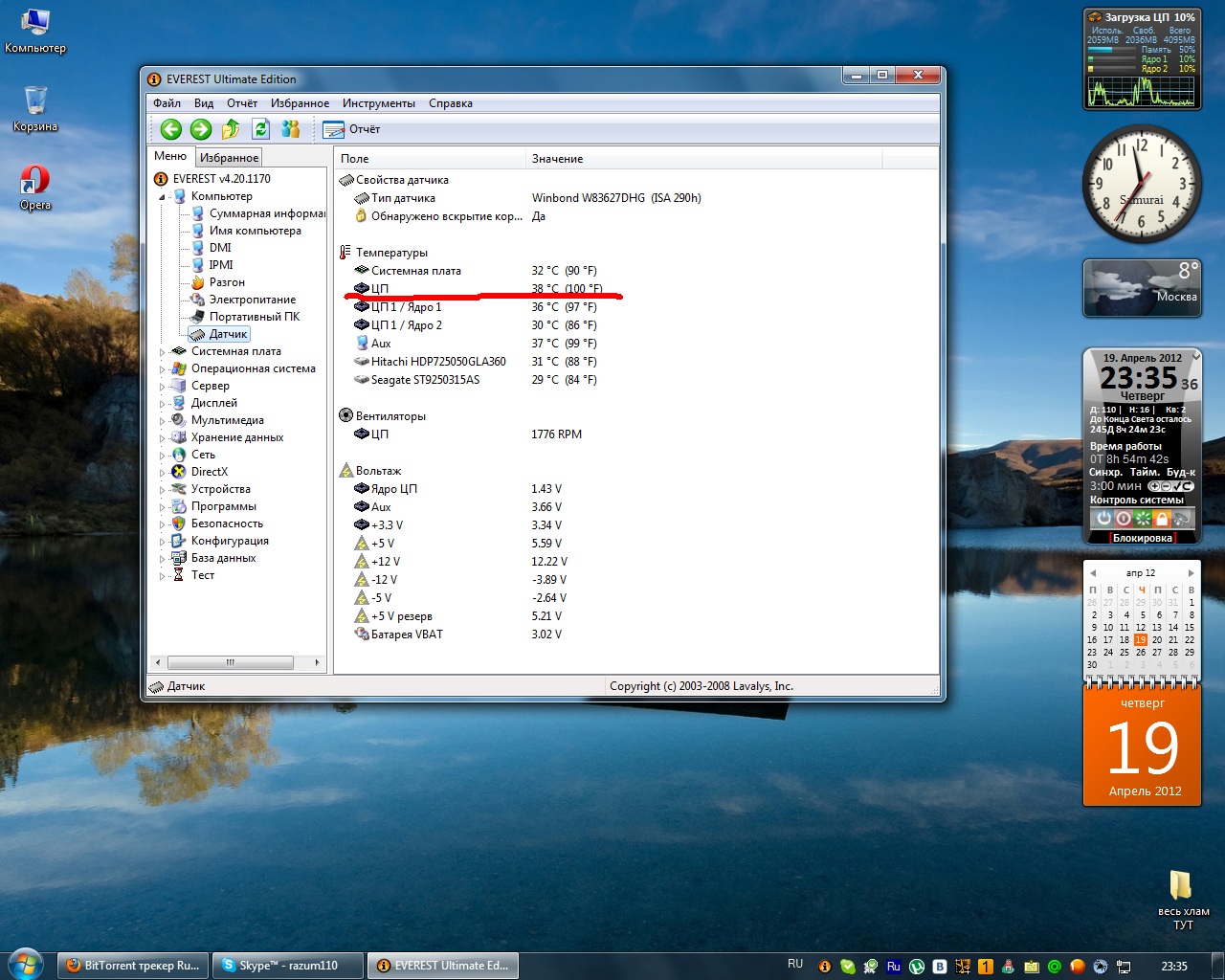Click the База данных tree icon

pos(178,558)
